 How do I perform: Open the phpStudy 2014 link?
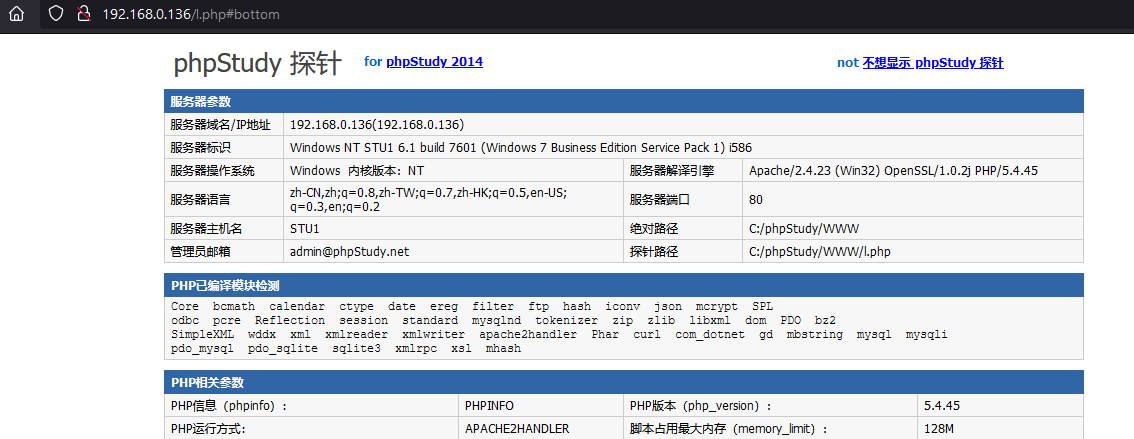click(x=435, y=61)
